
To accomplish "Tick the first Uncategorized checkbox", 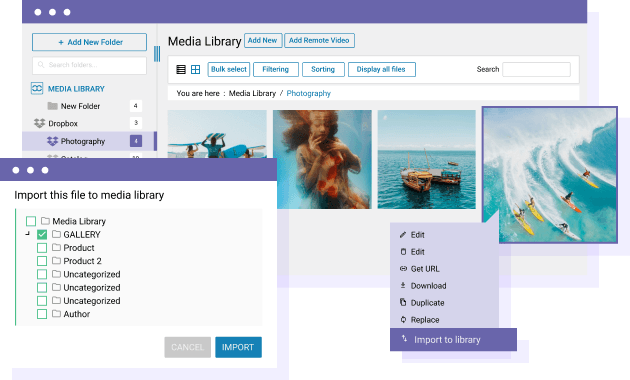I will click(42, 274).
